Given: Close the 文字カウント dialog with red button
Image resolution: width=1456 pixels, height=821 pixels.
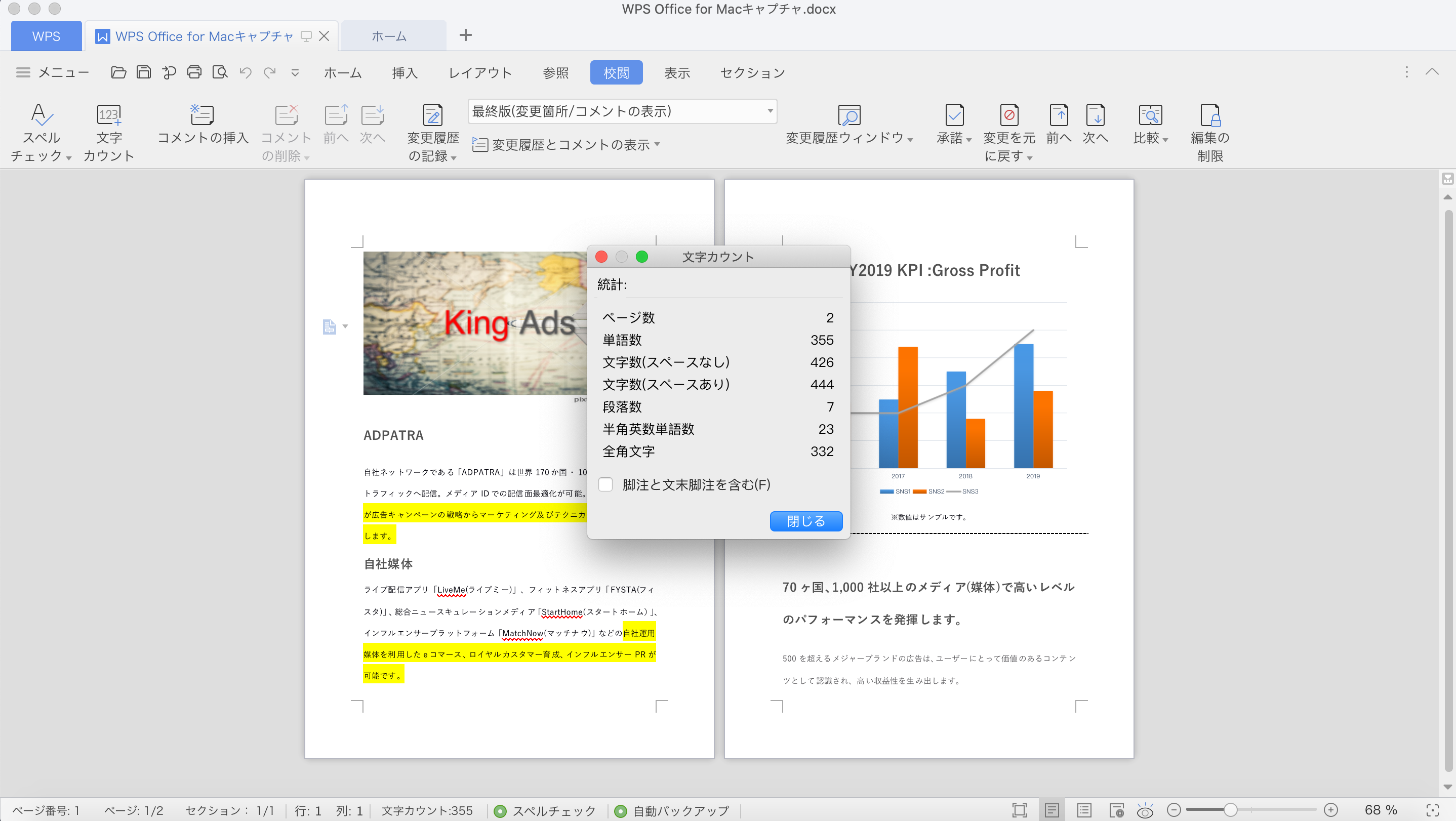Looking at the screenshot, I should [601, 257].
